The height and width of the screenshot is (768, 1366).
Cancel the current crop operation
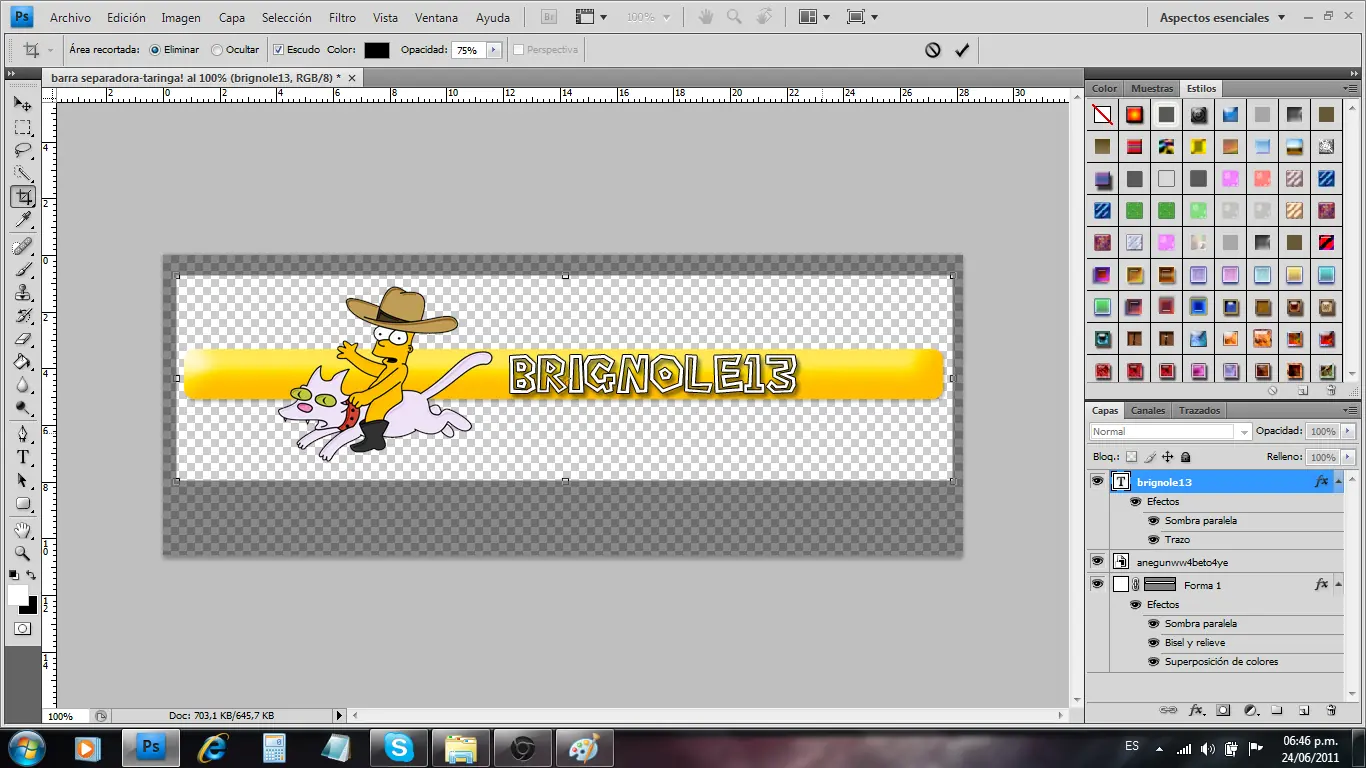click(933, 50)
